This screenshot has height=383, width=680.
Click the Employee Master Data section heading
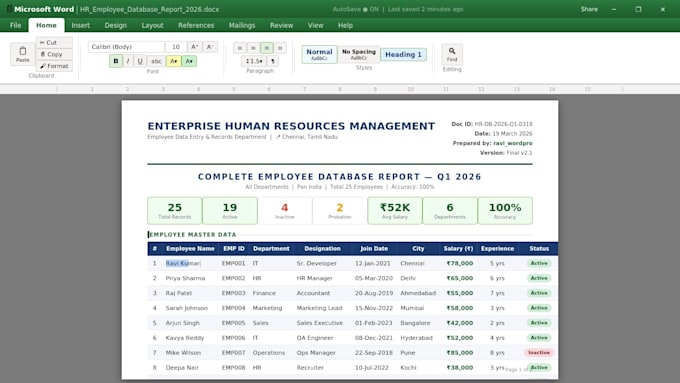pos(193,235)
